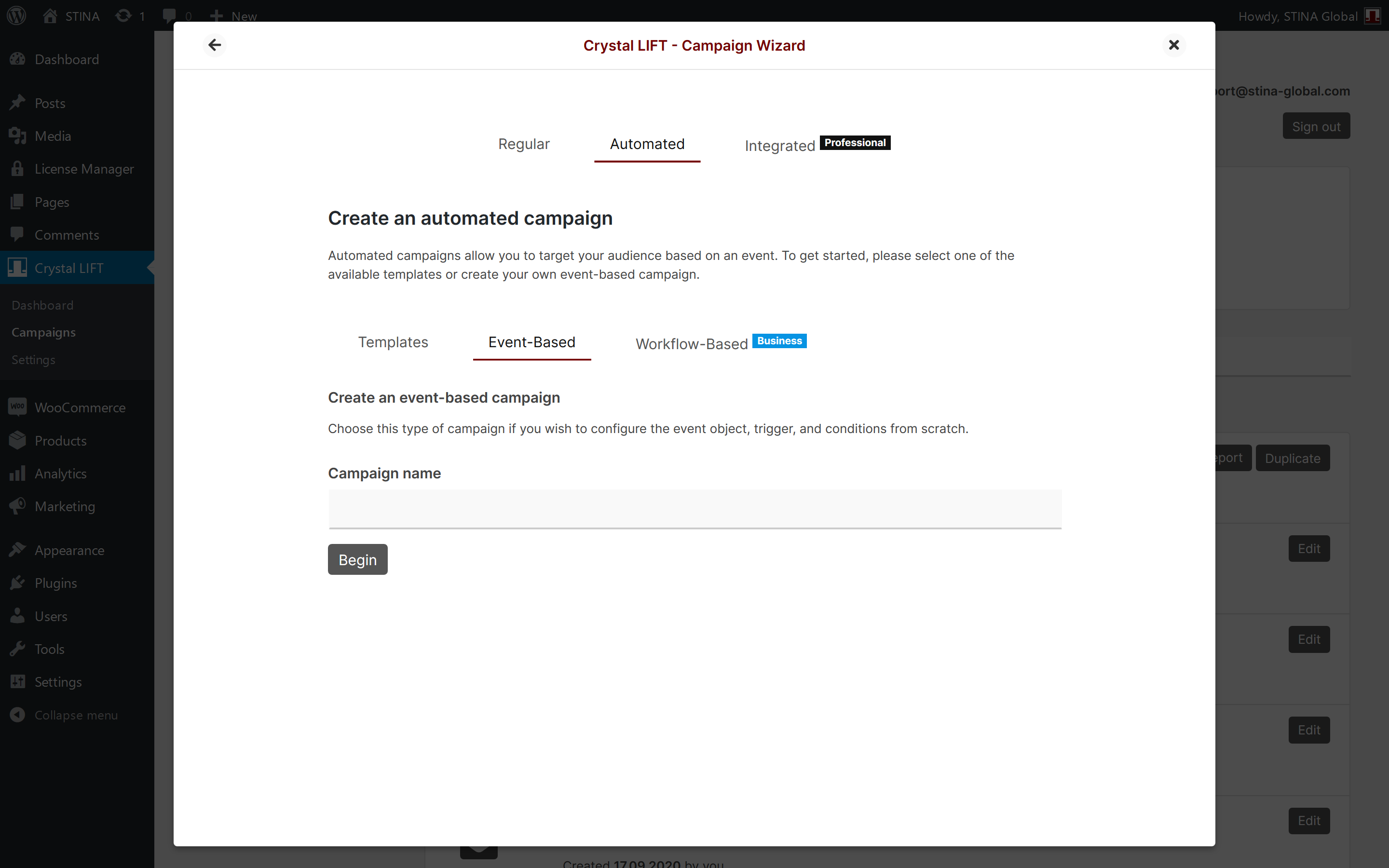Go back with the wizard arrow icon

215,45
